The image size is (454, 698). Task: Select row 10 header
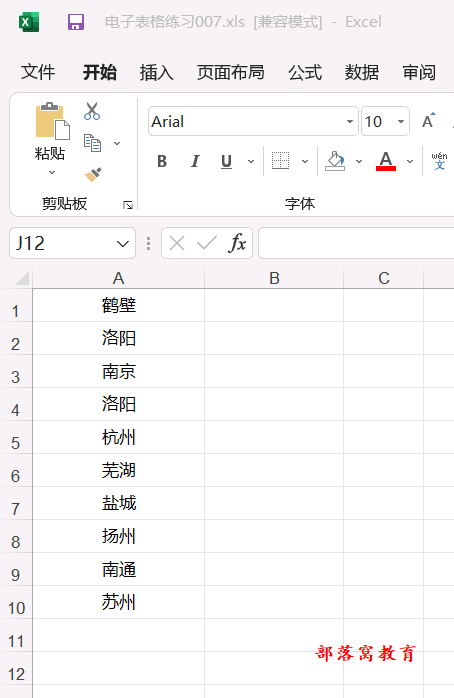(x=16, y=602)
